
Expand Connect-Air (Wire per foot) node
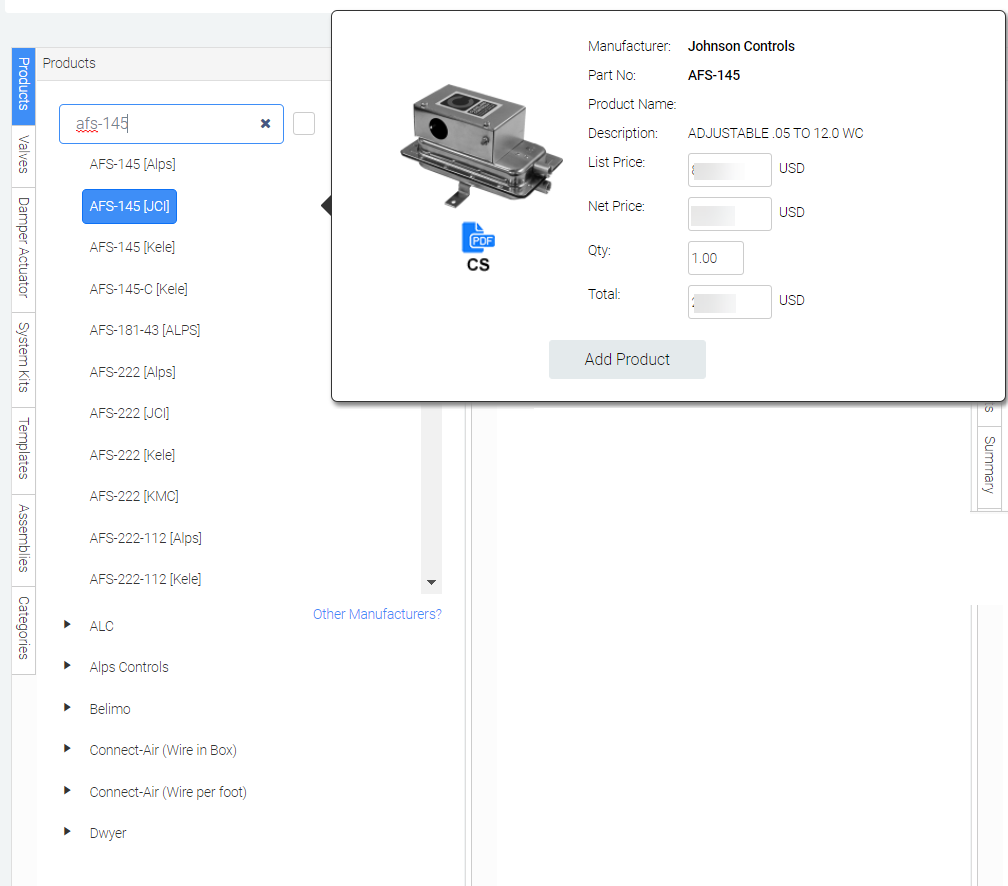(x=67, y=790)
